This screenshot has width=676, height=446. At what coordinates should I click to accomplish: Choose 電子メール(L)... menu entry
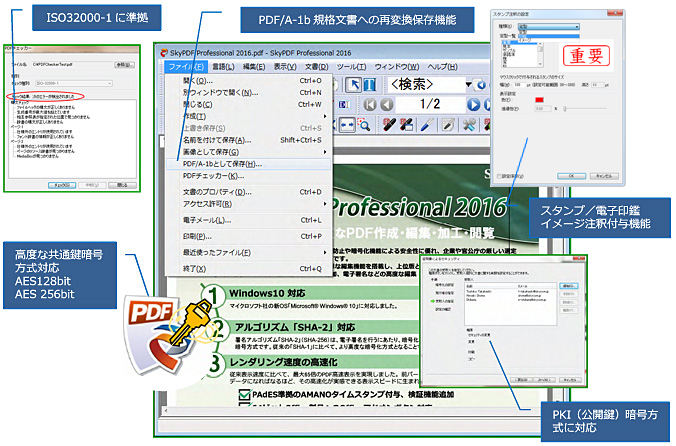pos(249,220)
